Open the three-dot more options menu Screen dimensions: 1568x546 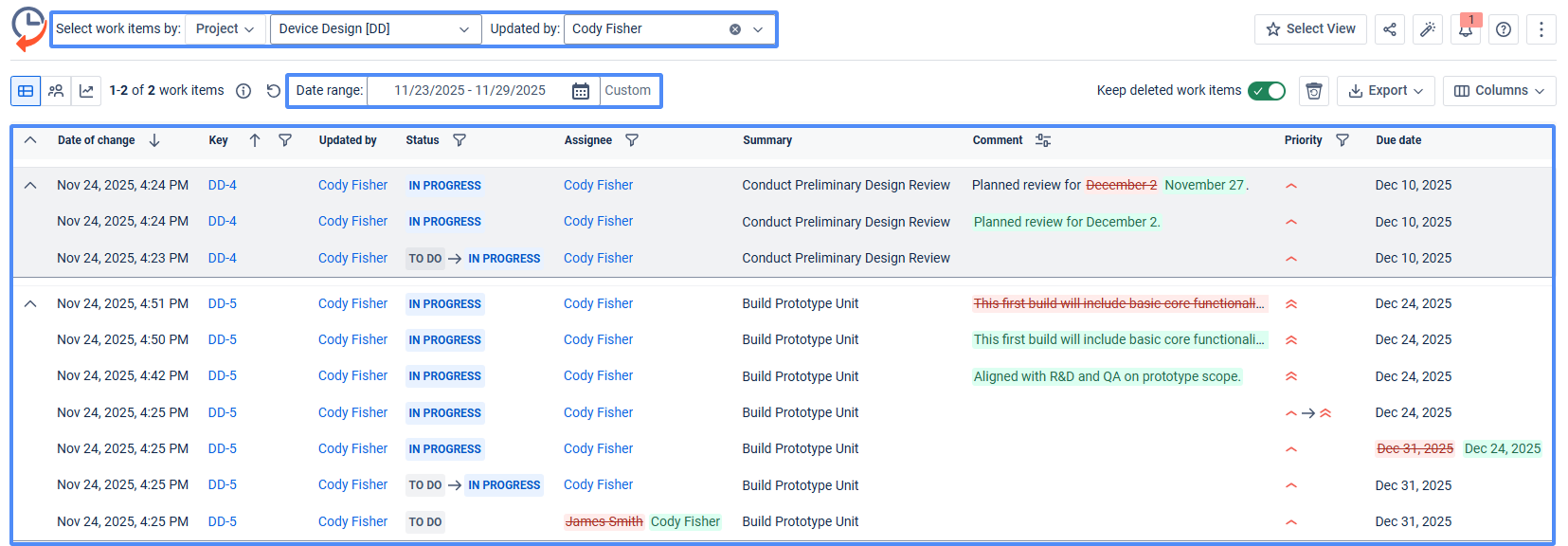click(1541, 29)
